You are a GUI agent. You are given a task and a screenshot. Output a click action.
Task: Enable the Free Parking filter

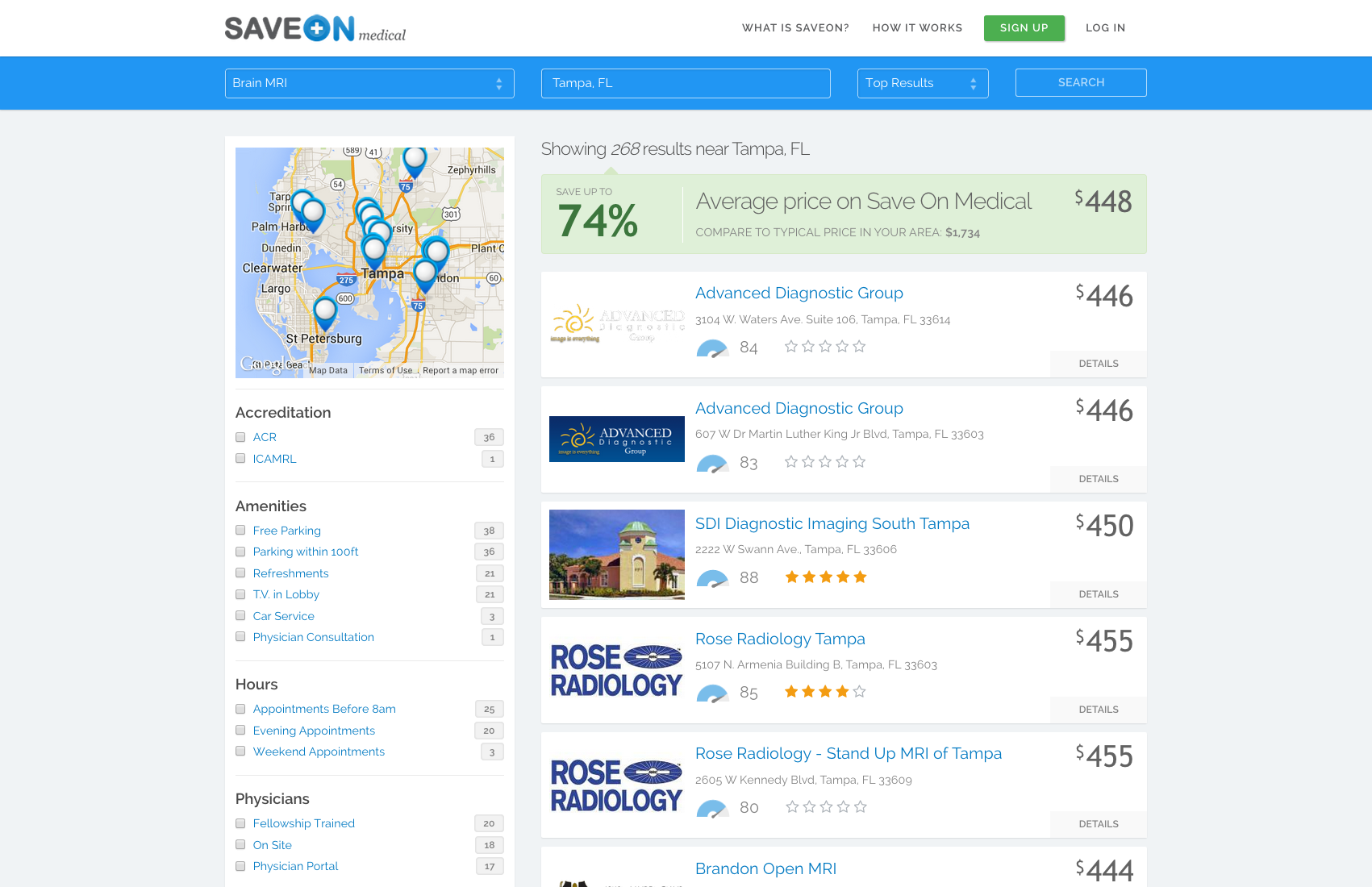(x=240, y=530)
